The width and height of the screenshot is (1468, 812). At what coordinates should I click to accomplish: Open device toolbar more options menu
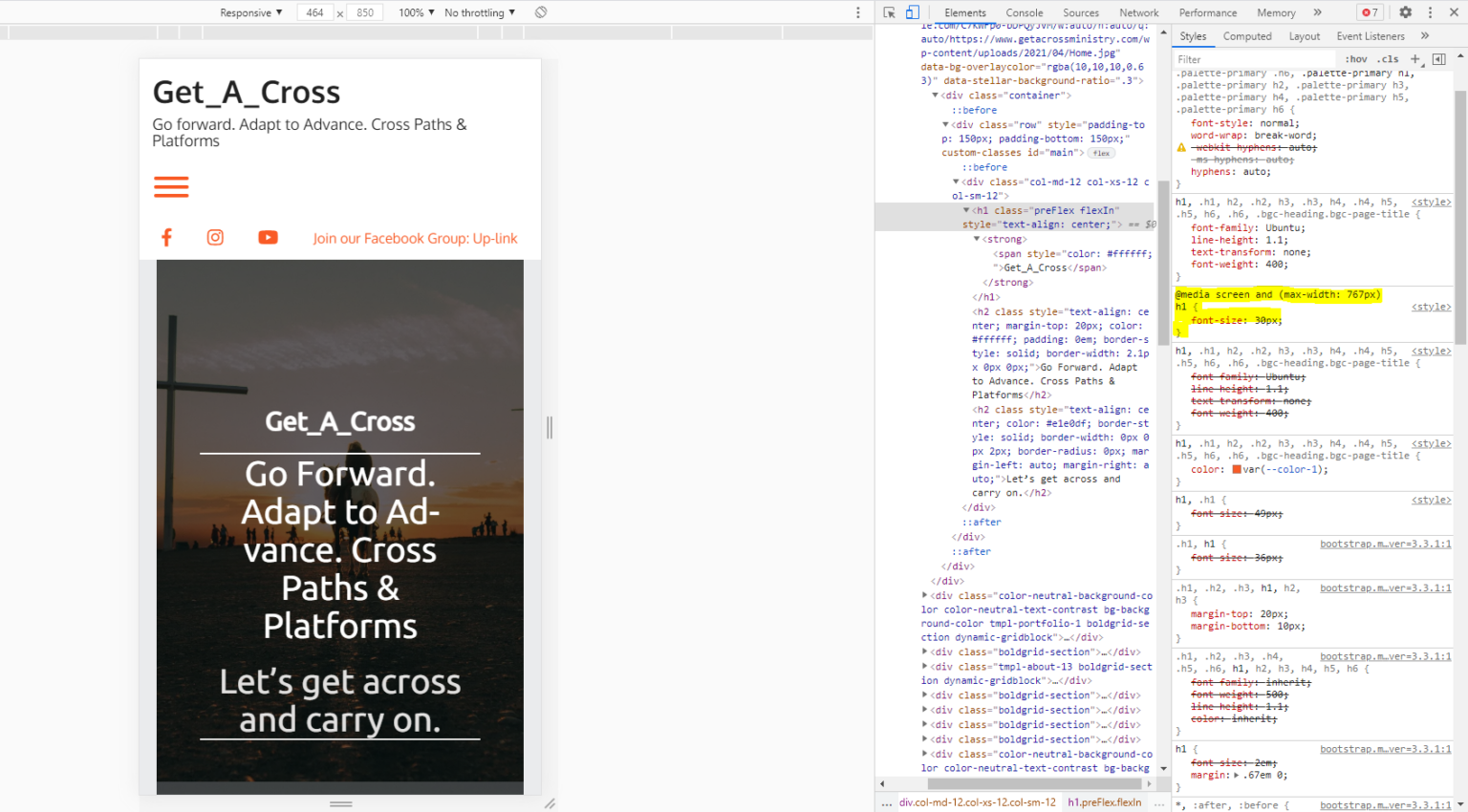click(x=857, y=12)
